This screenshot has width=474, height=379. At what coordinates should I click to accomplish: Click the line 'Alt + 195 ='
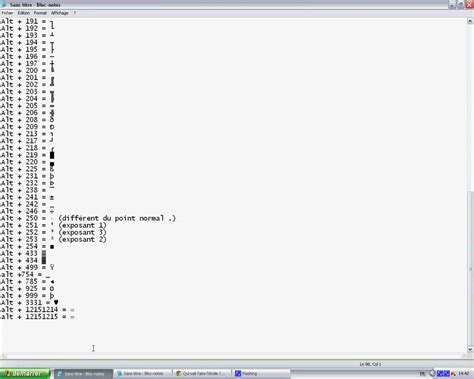(x=27, y=50)
